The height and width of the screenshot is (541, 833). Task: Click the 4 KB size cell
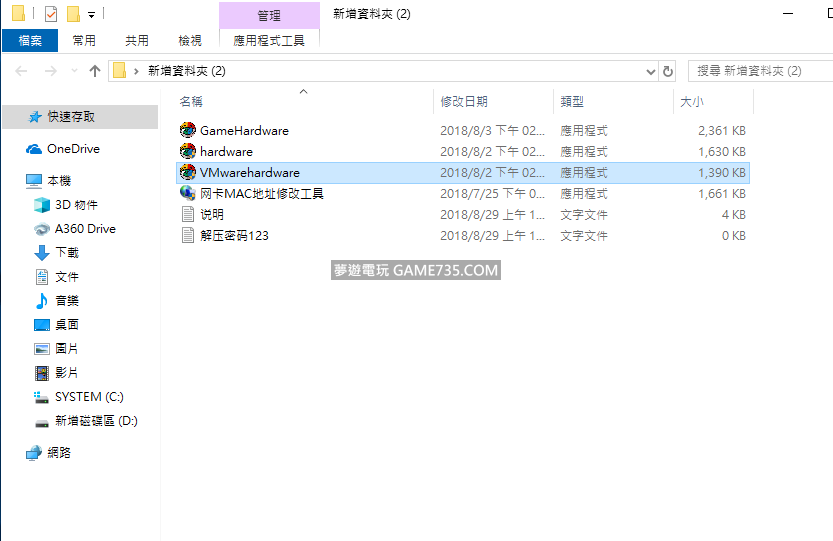click(x=734, y=215)
